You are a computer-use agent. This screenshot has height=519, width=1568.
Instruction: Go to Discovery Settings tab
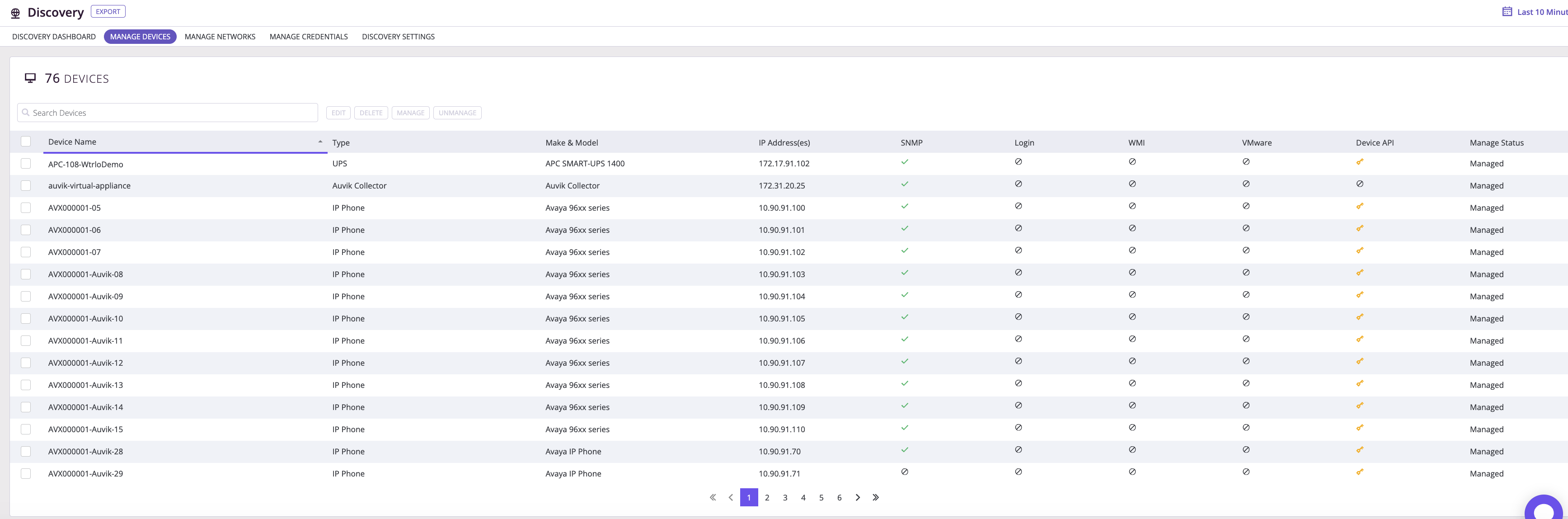[398, 37]
